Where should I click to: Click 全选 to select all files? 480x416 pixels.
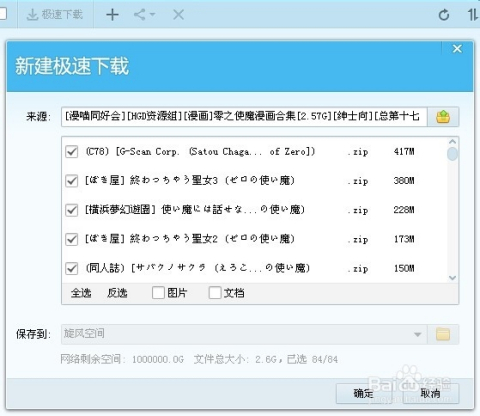point(81,293)
